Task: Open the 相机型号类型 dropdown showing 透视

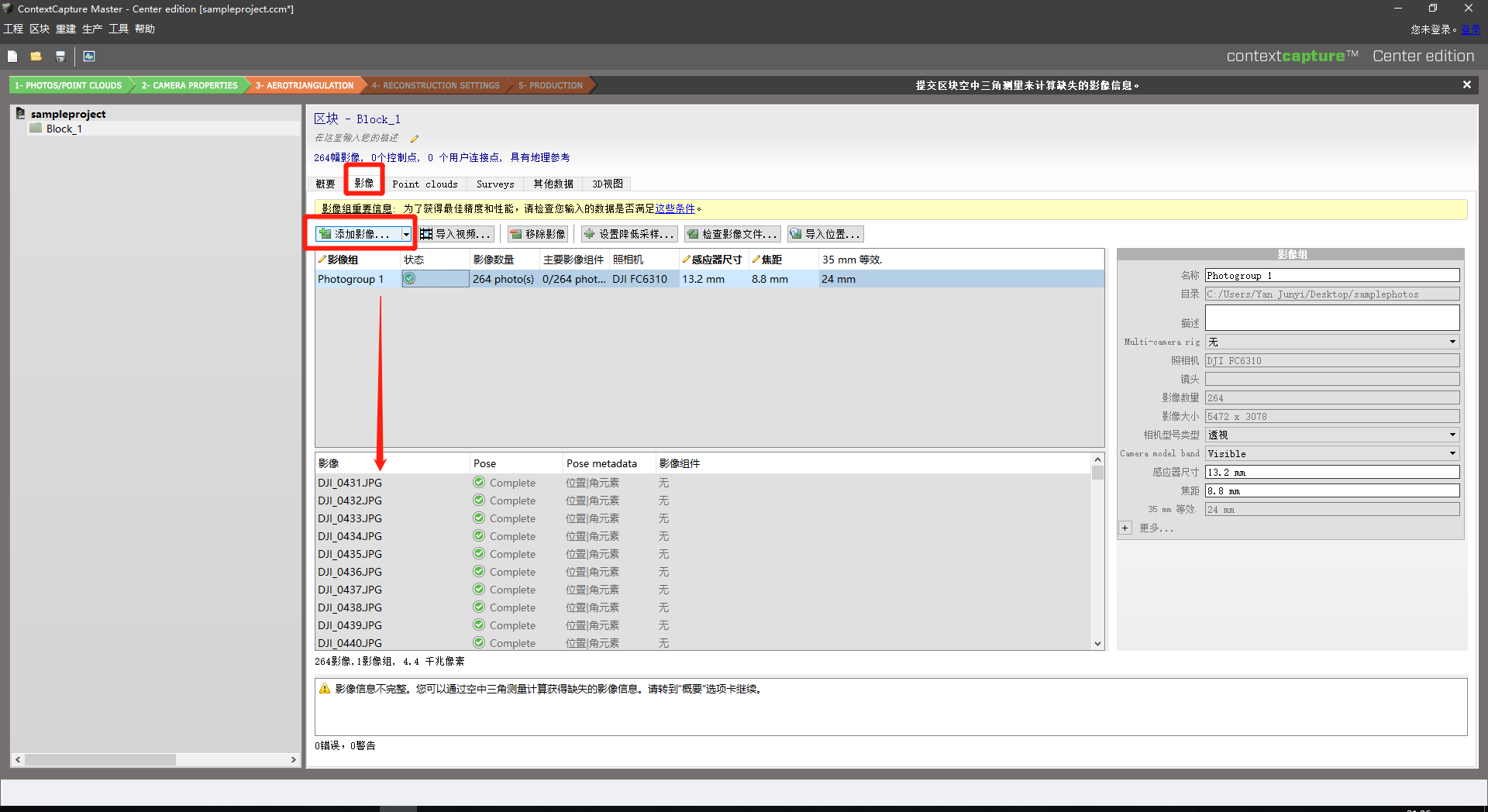Action: coord(1331,435)
